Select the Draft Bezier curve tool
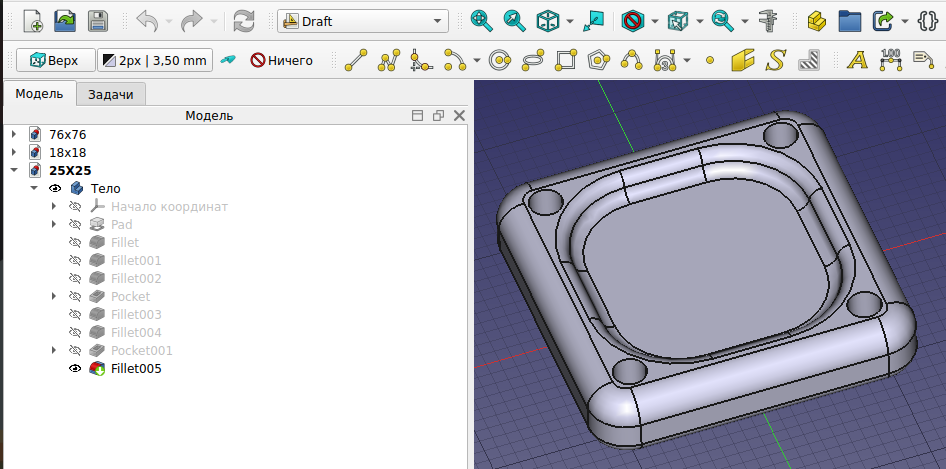The width and height of the screenshot is (946, 469). [x=664, y=60]
